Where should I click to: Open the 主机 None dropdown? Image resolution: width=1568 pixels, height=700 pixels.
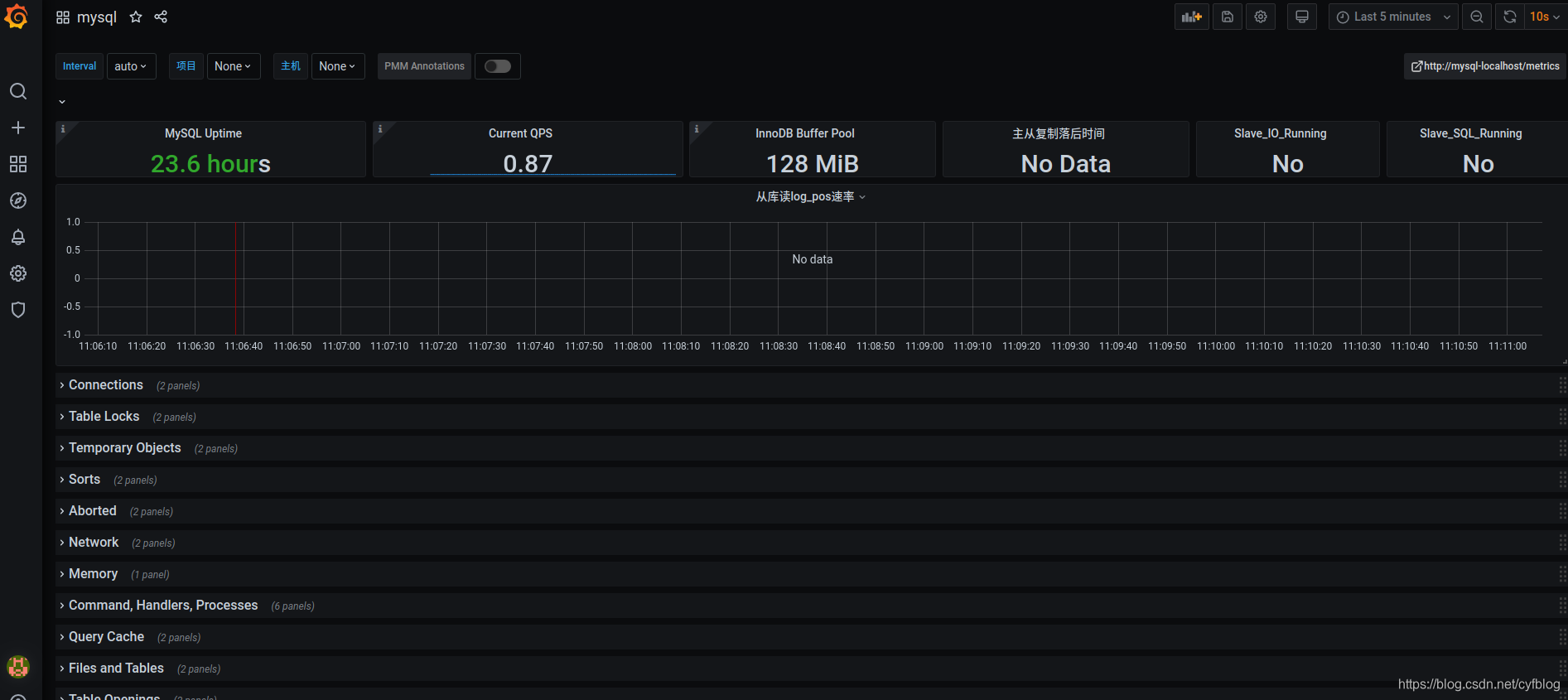[338, 66]
